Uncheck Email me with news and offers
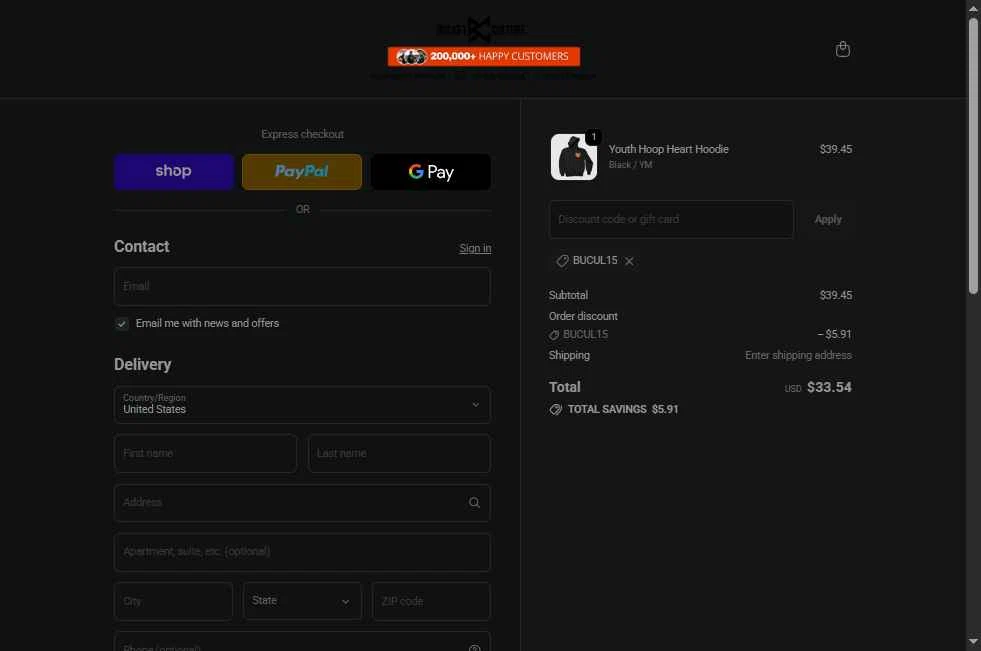The height and width of the screenshot is (651, 981). pos(122,323)
